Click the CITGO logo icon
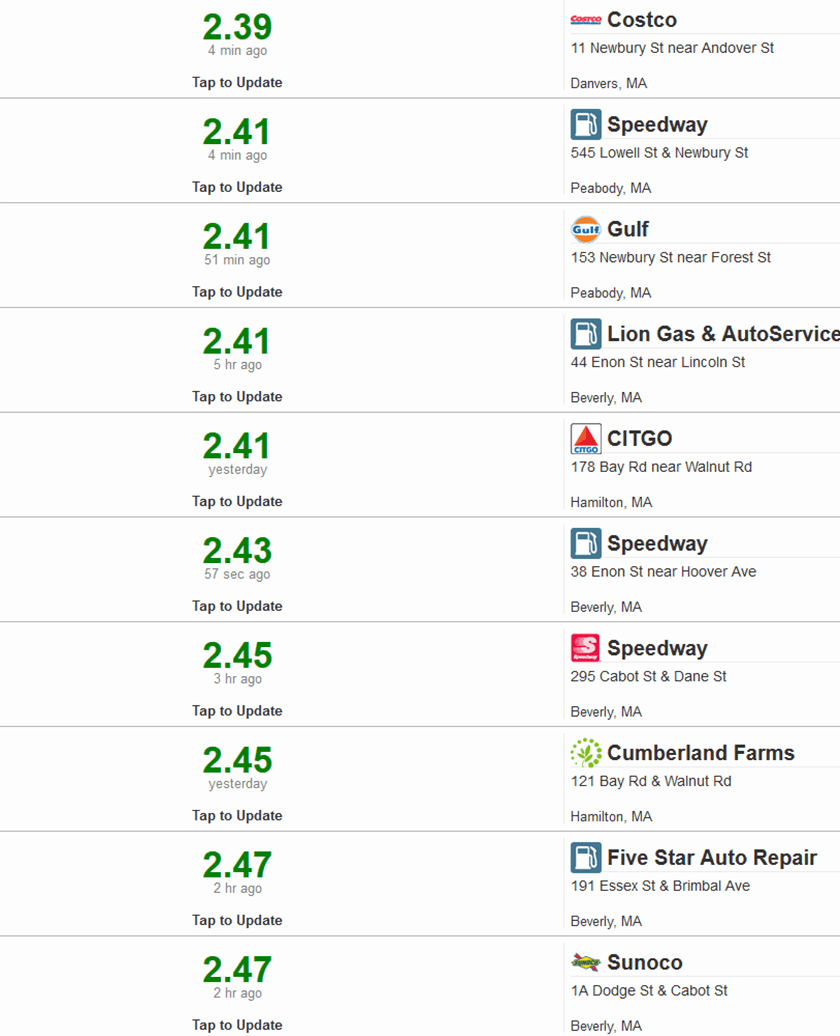The image size is (840, 1036). point(585,439)
